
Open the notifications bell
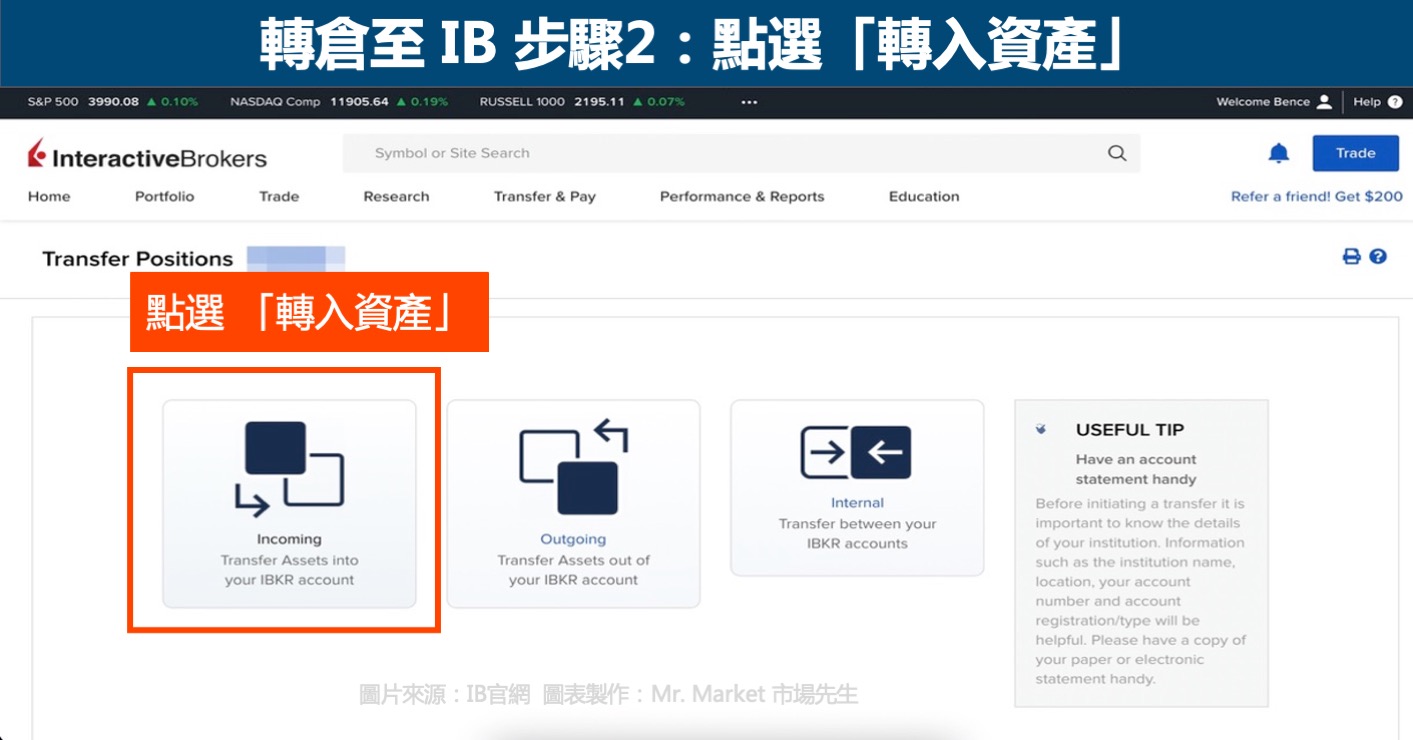(1278, 153)
